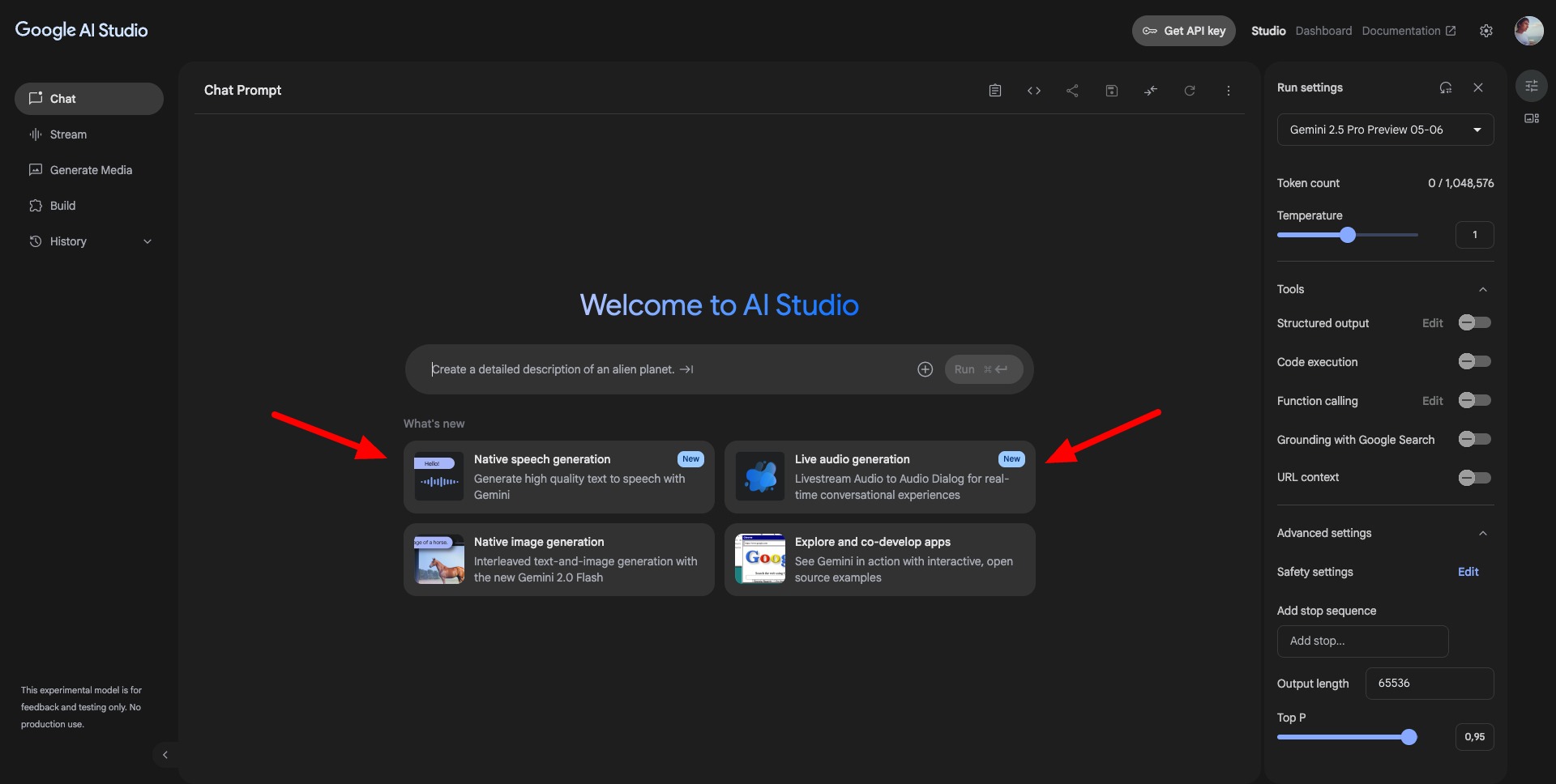Collapse the Tools section chevron
The height and width of the screenshot is (784, 1556).
point(1483,290)
